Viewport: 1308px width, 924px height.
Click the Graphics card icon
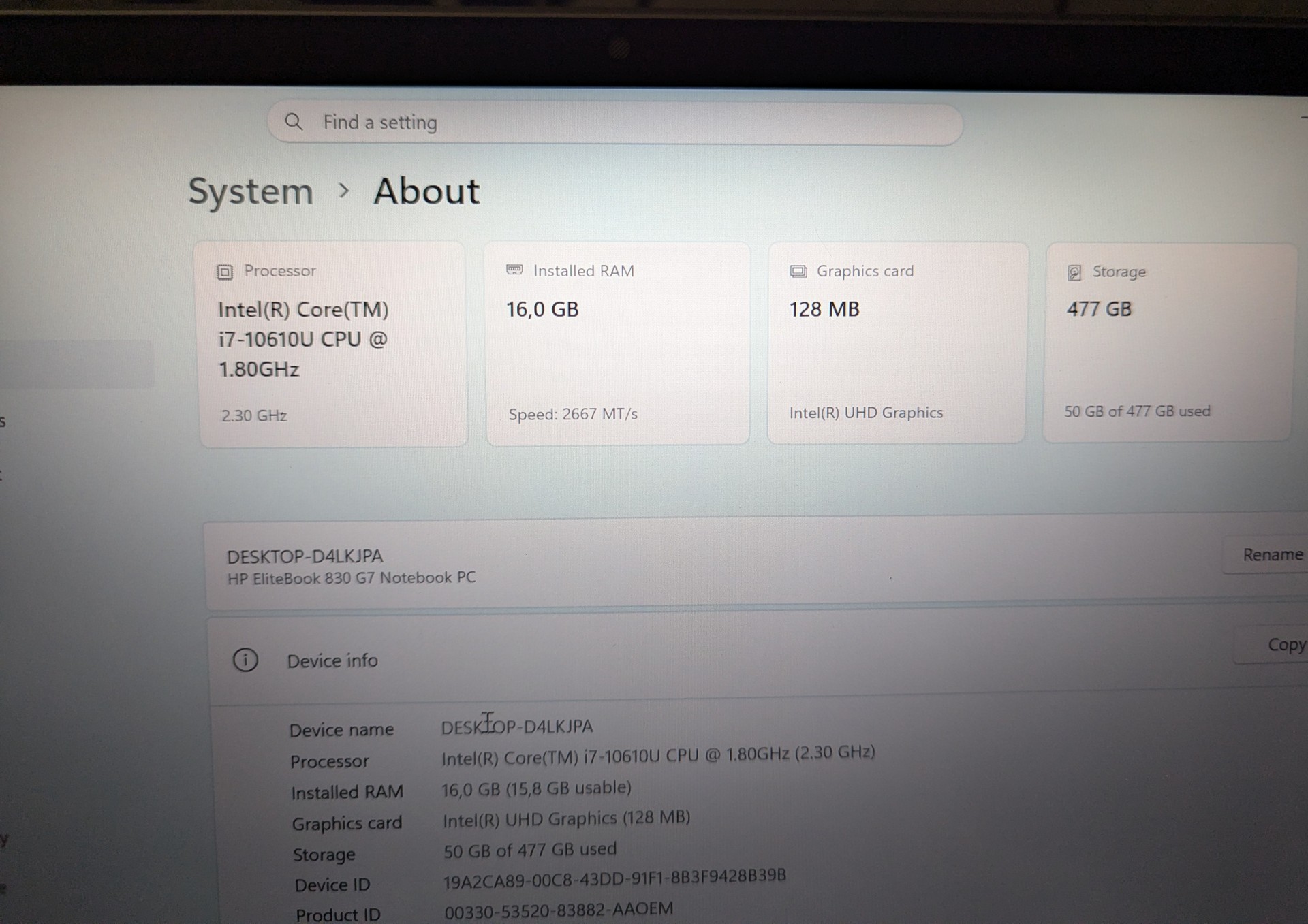click(798, 271)
